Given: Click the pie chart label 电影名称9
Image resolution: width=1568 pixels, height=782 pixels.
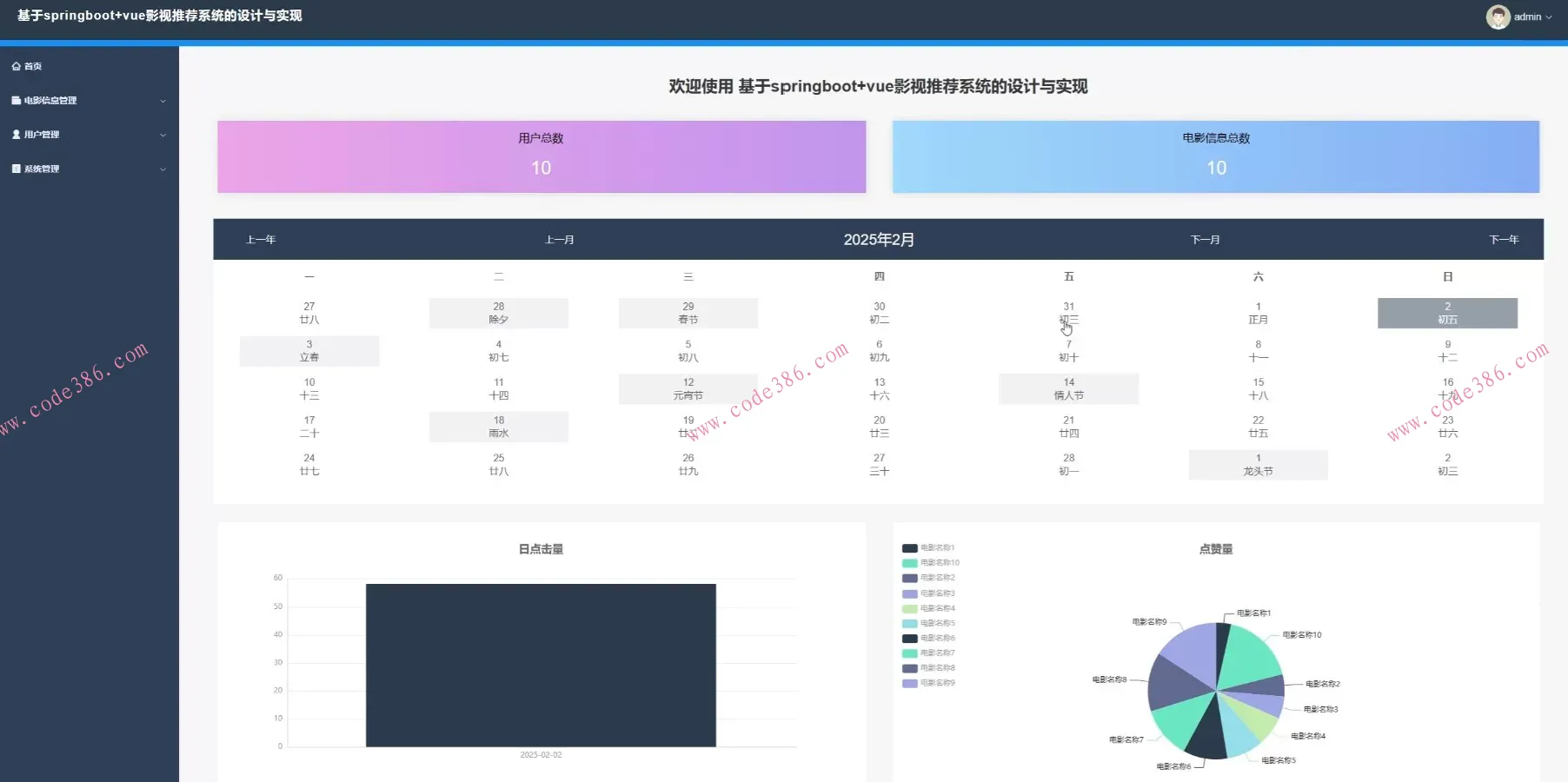Looking at the screenshot, I should coord(1149,622).
